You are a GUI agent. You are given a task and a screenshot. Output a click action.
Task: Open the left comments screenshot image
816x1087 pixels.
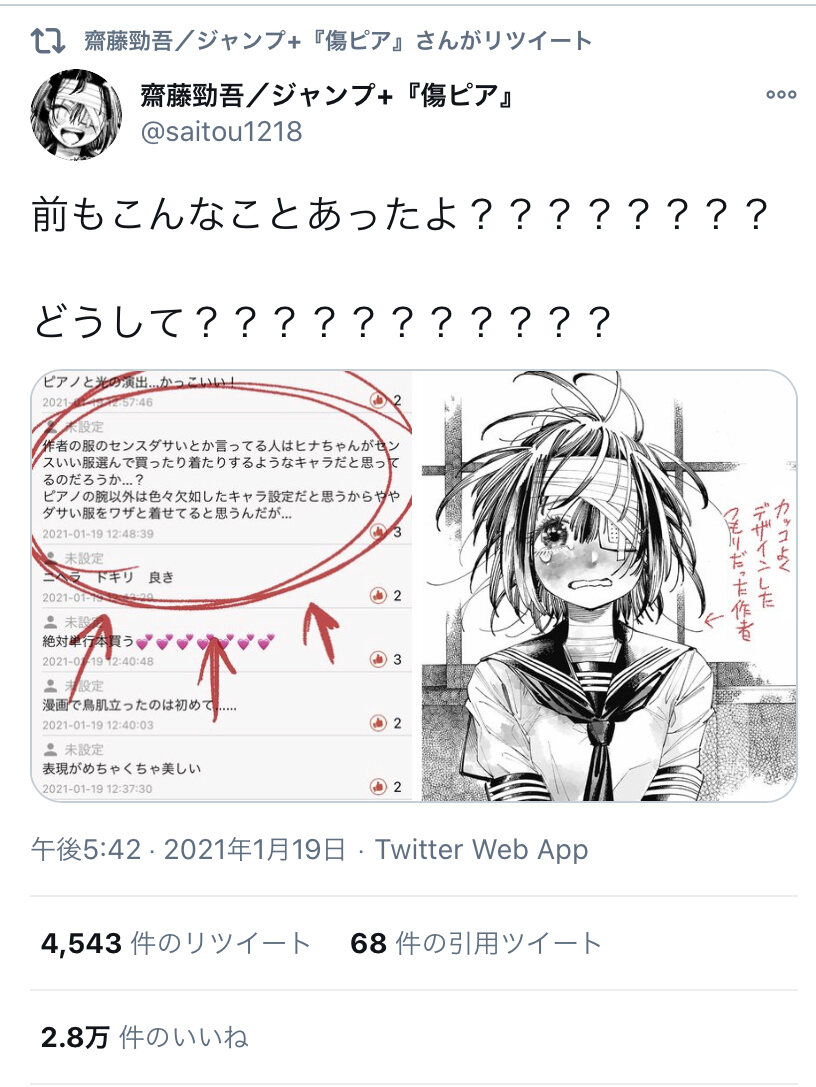(x=222, y=586)
